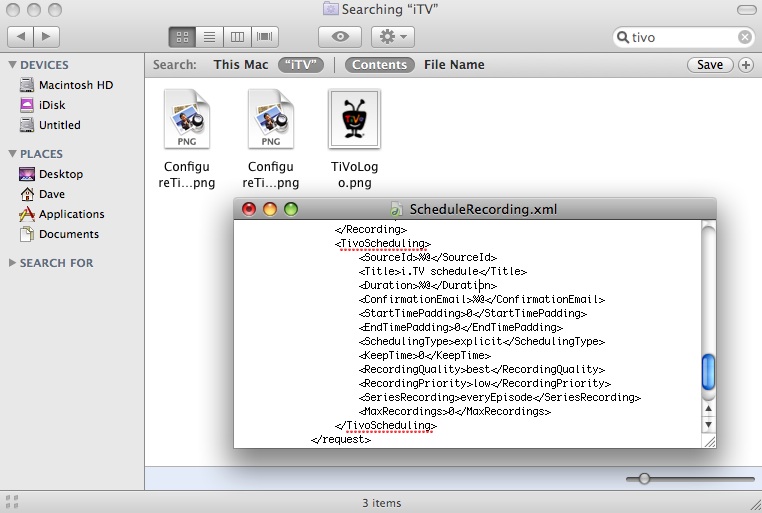This screenshot has width=762, height=513.
Task: Click the Documents folder icon
Action: [27, 234]
